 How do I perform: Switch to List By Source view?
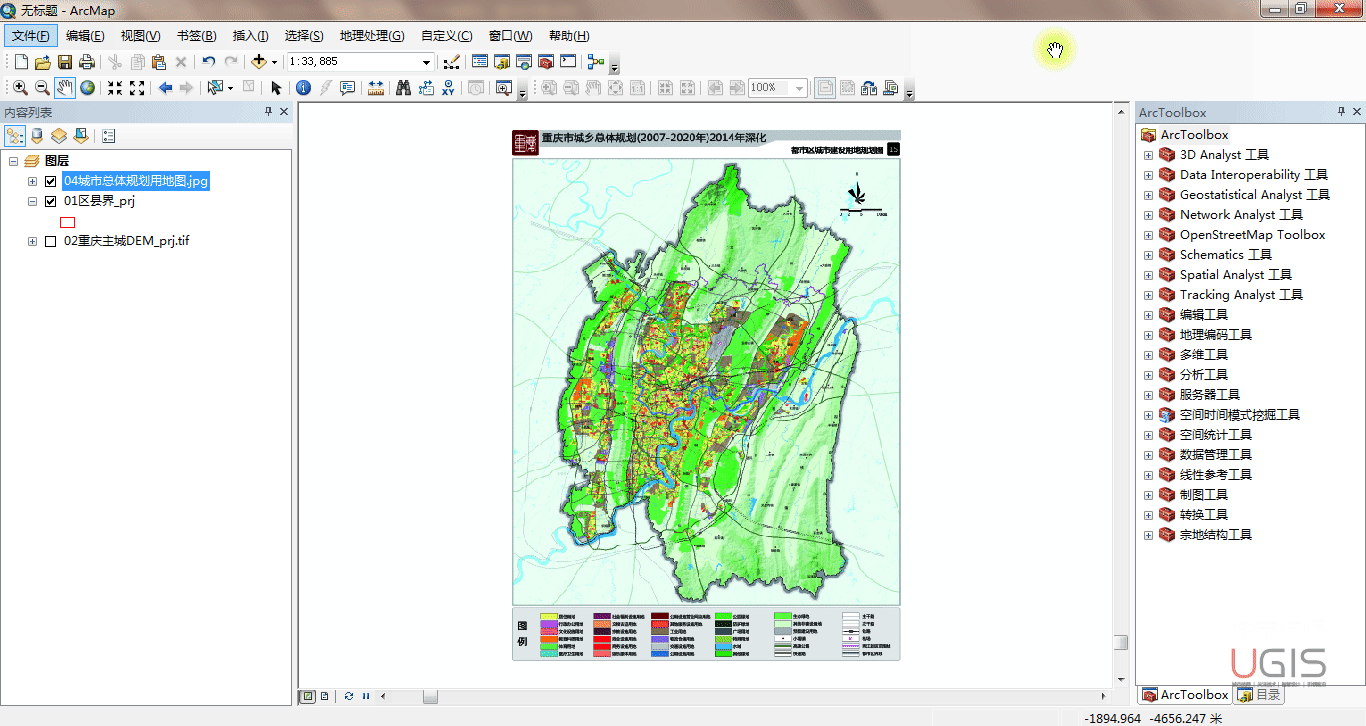37,136
